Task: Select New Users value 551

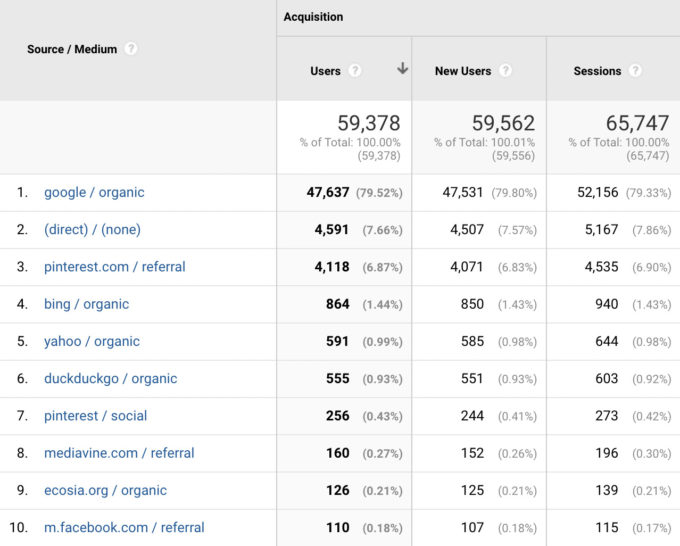Action: (x=472, y=379)
